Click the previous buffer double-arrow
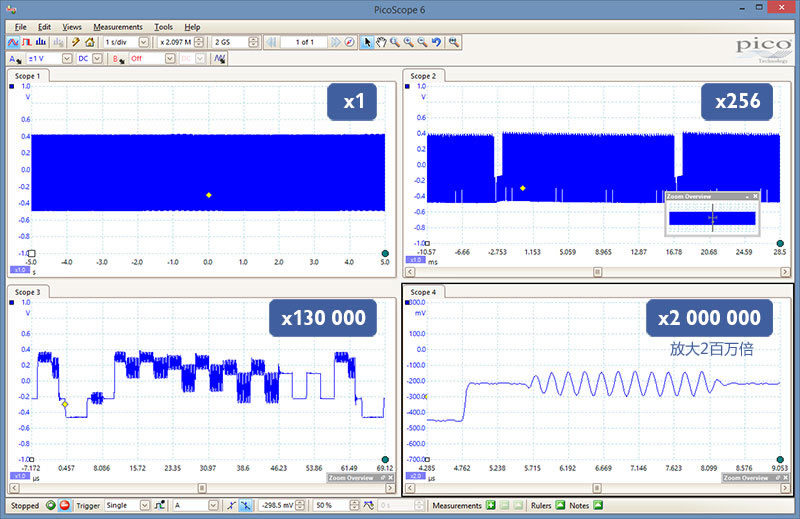The width and height of the screenshot is (800, 519). 271,42
